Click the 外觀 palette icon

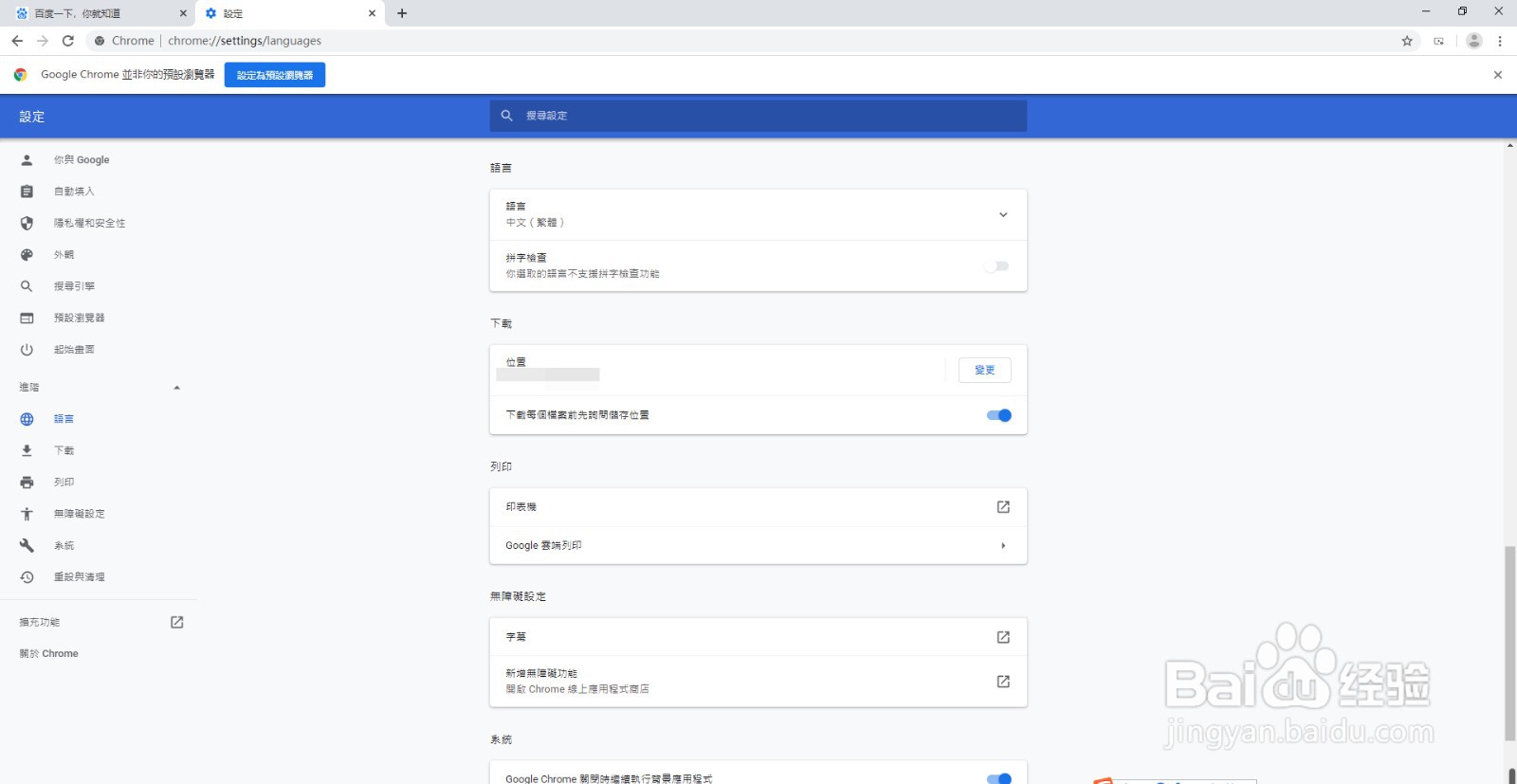(x=27, y=255)
